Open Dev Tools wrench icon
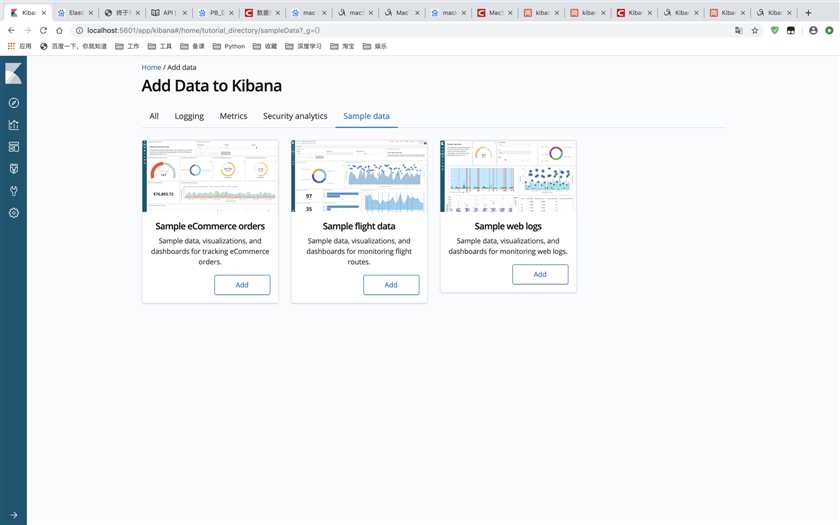 pyautogui.click(x=13, y=191)
